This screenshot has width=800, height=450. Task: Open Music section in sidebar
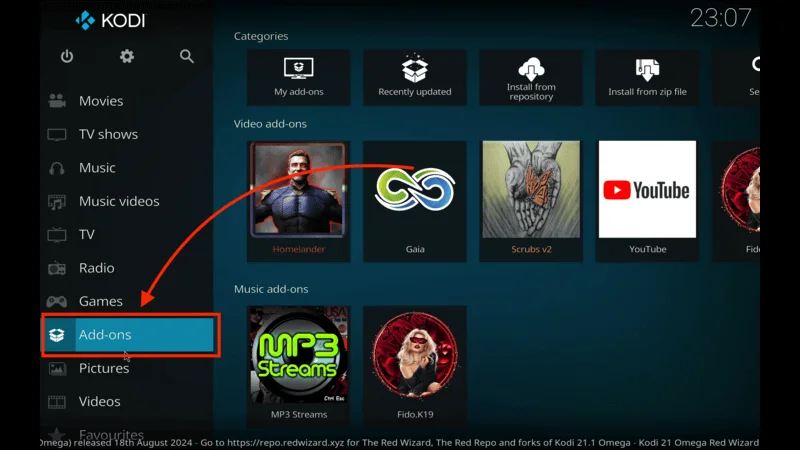pos(127,168)
